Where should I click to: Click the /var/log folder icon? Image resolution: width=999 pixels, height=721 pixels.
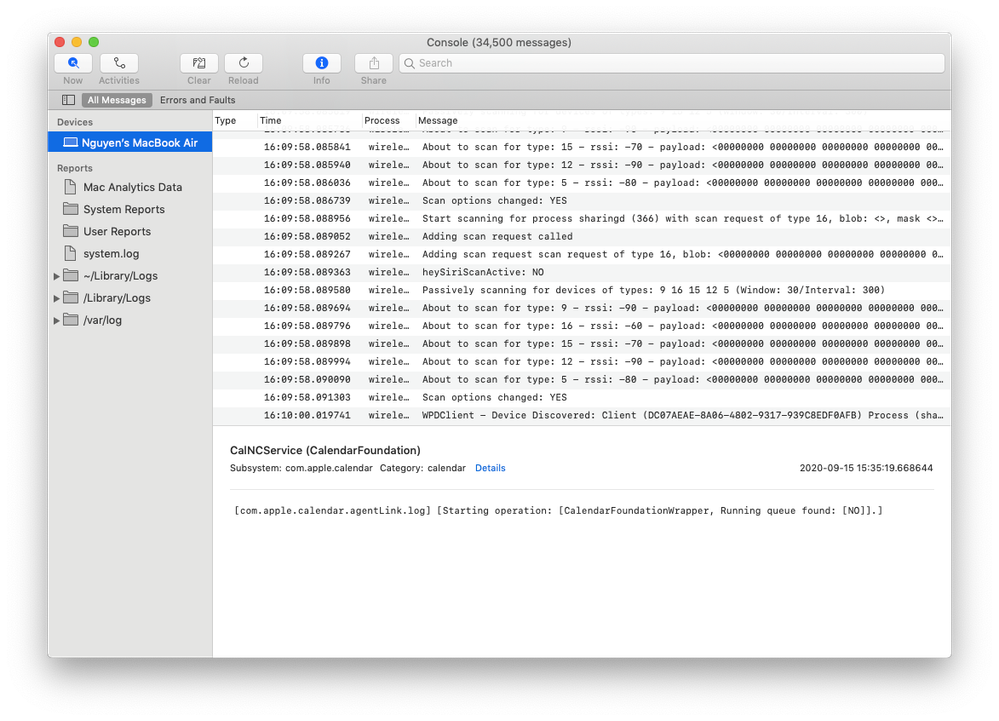coord(71,320)
